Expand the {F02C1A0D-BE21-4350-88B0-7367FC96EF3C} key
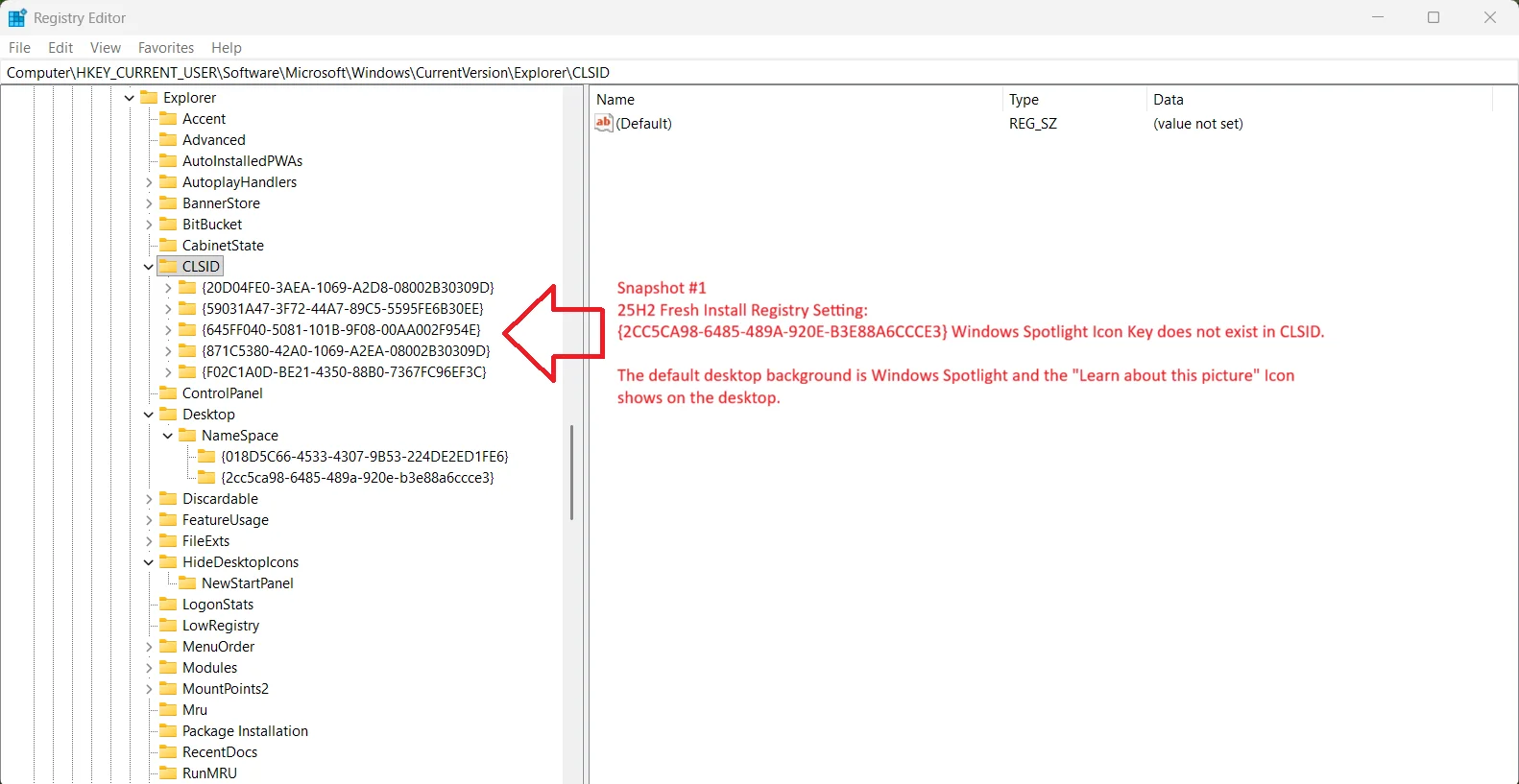 [x=168, y=372]
